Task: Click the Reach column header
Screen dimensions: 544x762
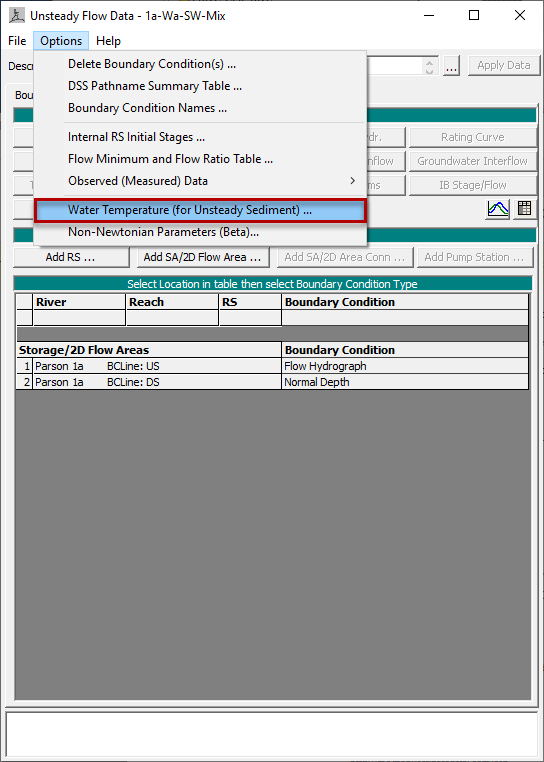Action: (172, 302)
